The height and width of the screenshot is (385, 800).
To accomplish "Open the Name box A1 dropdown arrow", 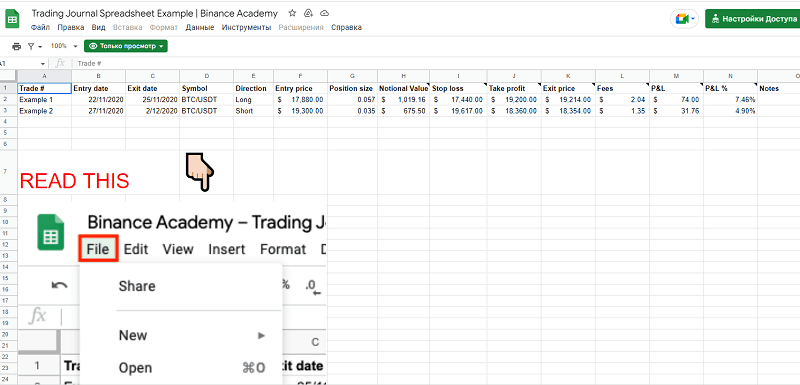I will 43,64.
